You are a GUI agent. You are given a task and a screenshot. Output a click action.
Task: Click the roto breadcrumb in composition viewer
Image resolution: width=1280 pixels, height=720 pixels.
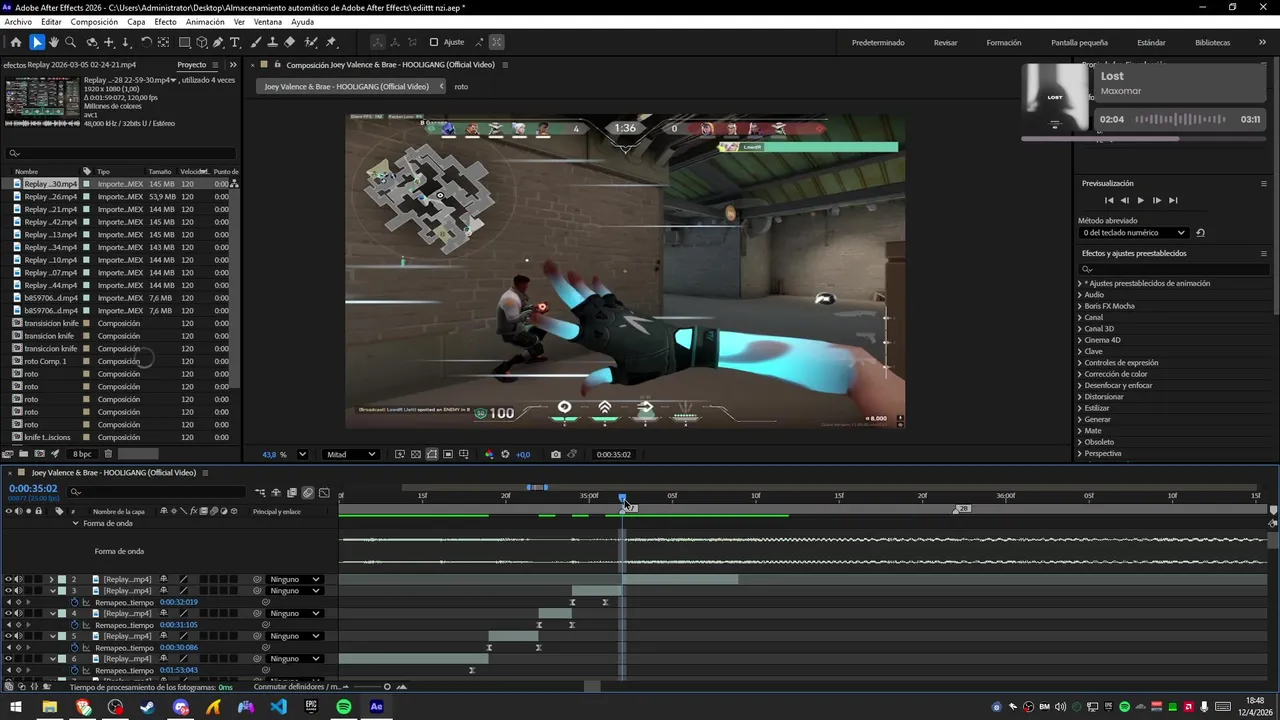pos(461,86)
